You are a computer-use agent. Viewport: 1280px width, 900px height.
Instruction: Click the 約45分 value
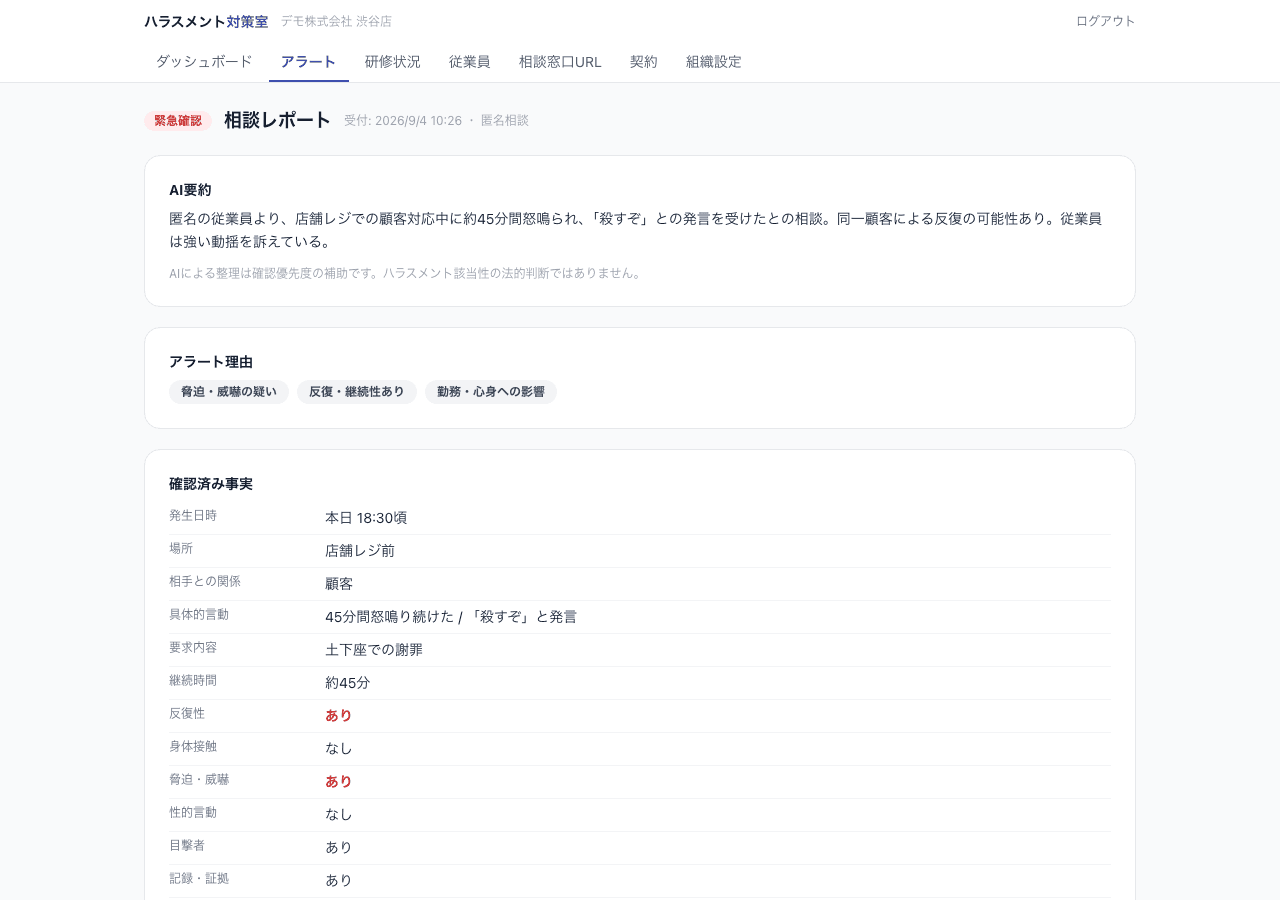pyautogui.click(x=348, y=683)
